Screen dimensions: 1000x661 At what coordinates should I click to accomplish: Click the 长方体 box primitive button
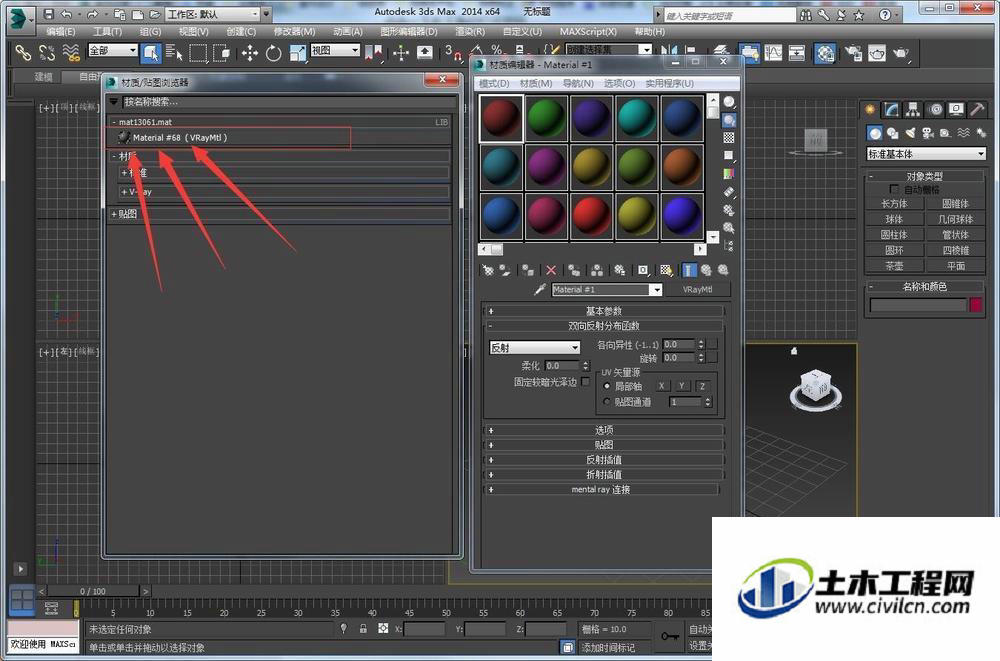point(894,204)
